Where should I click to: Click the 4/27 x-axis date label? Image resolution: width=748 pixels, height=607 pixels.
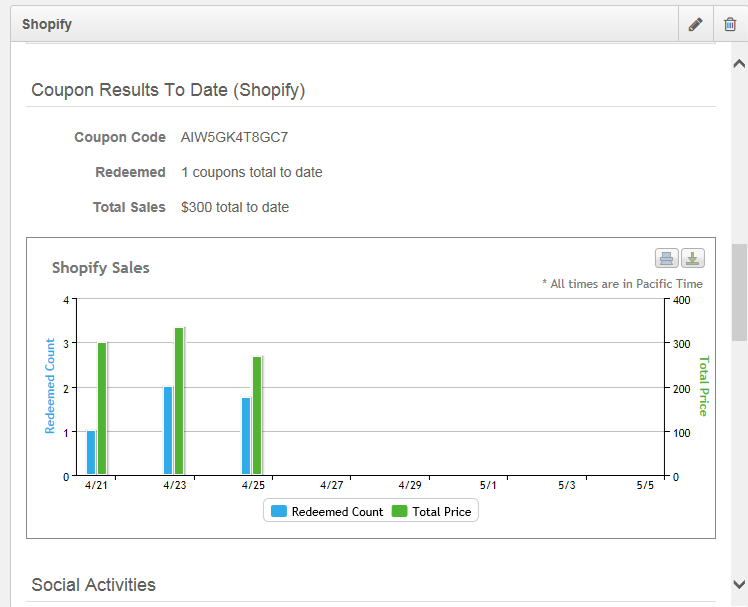pos(332,485)
